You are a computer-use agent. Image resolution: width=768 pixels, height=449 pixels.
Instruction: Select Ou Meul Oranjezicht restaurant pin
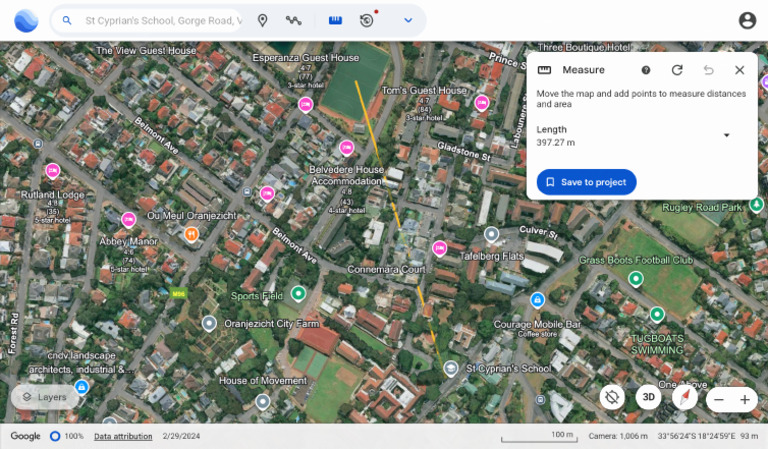coord(192,234)
